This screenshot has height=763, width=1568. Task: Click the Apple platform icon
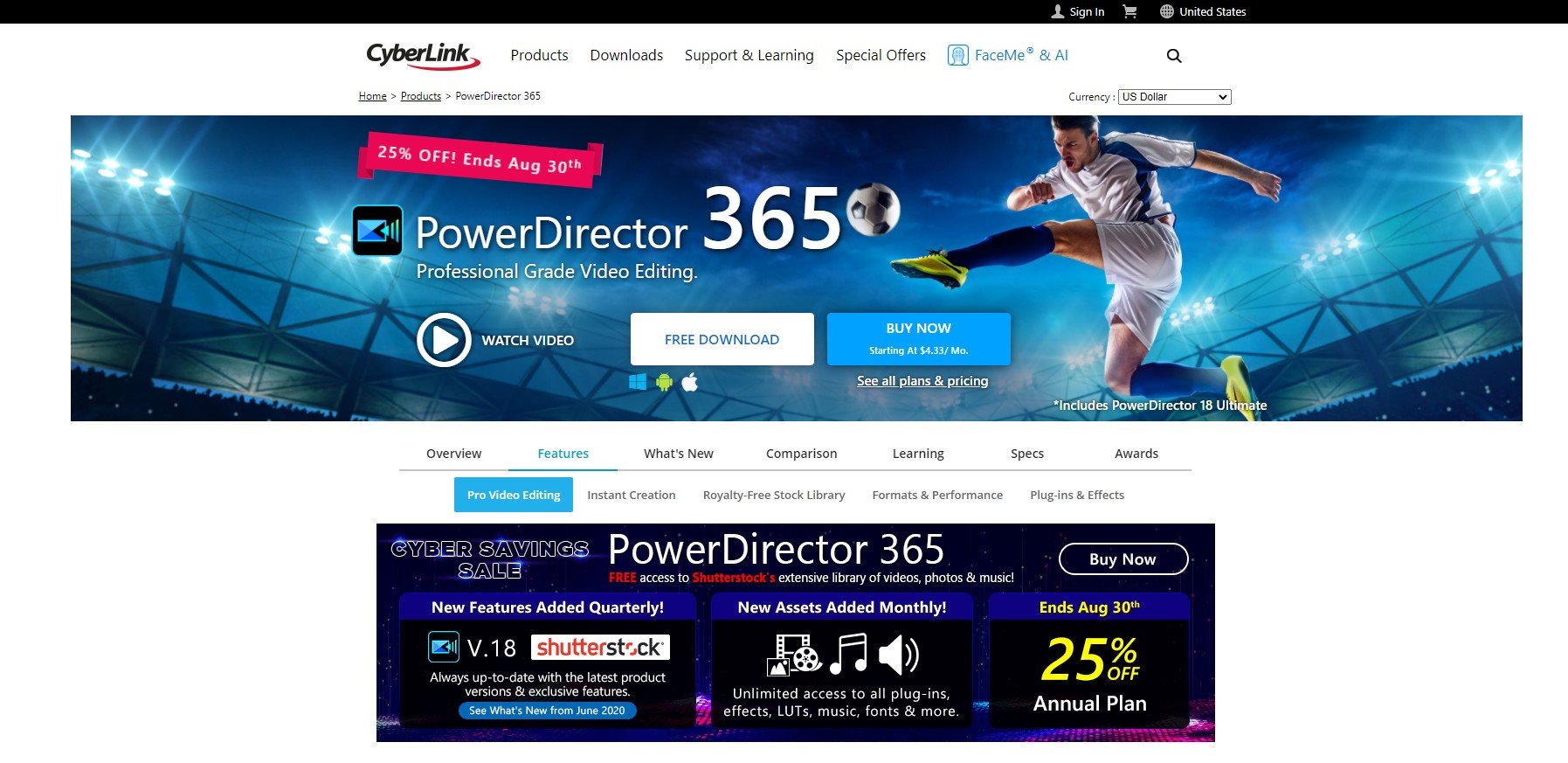[x=690, y=382]
